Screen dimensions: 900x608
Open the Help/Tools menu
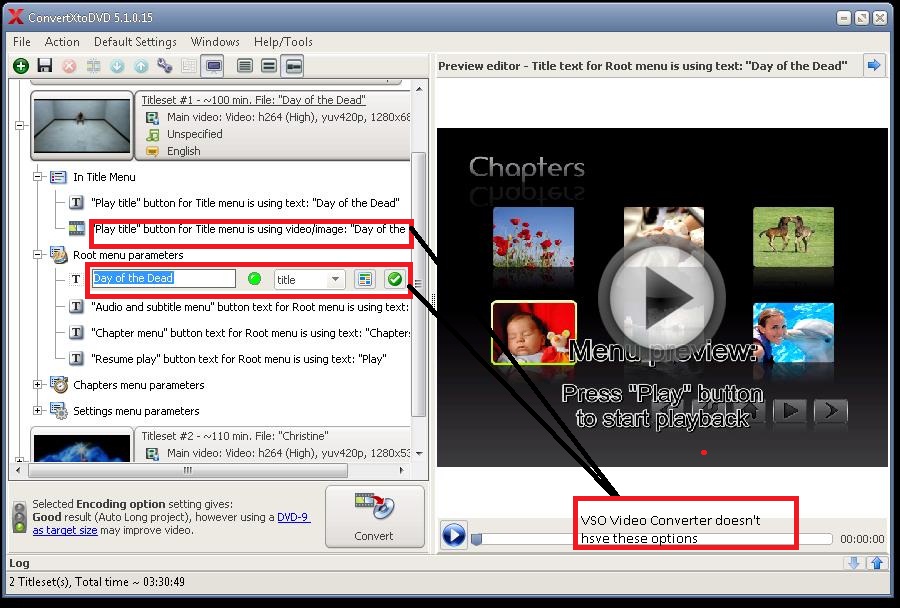click(283, 42)
